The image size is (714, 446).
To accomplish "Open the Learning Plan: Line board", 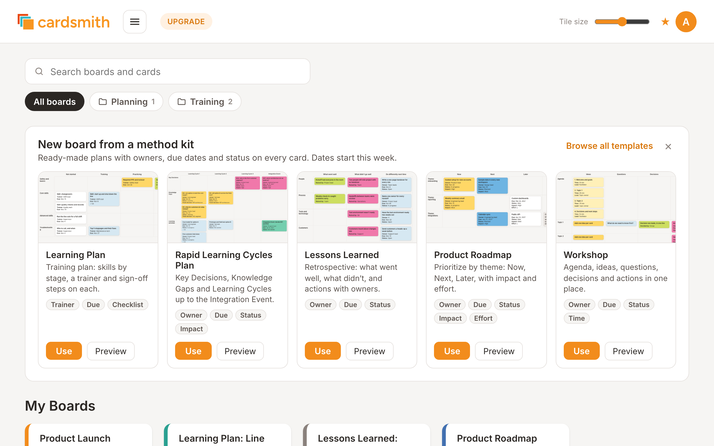I will pyautogui.click(x=228, y=435).
